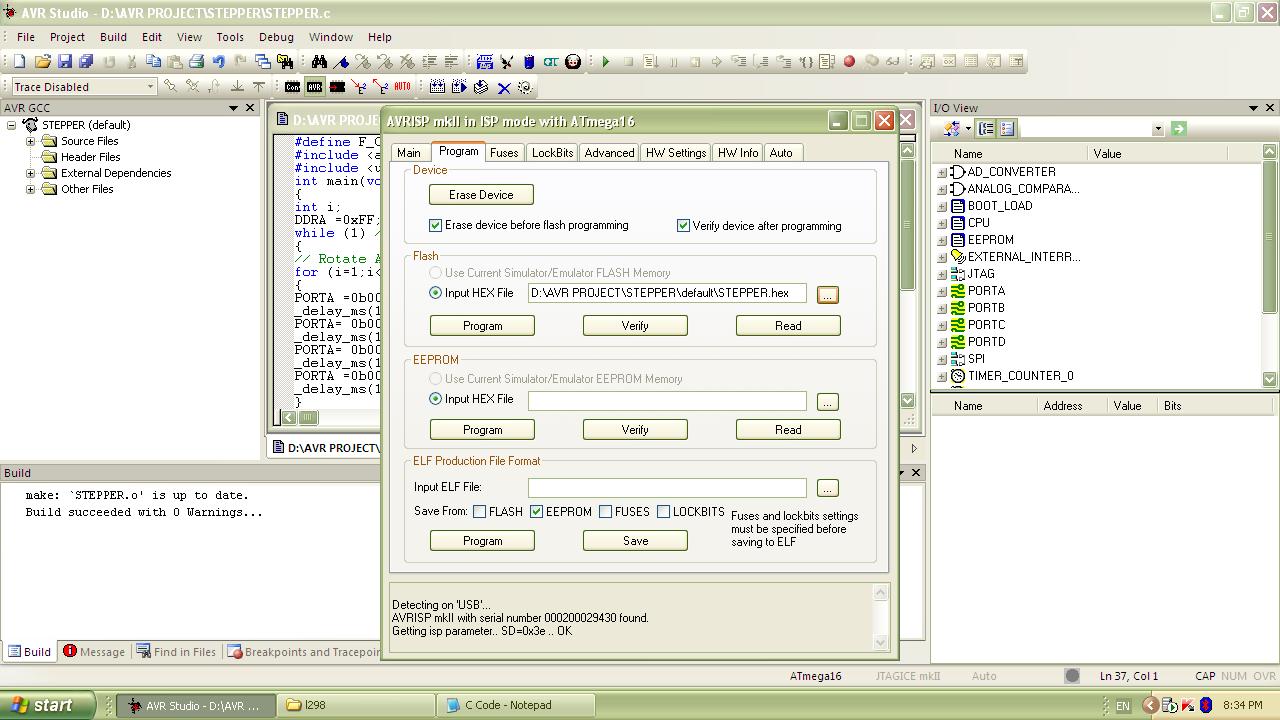Click the Flash Program button

[482, 326]
